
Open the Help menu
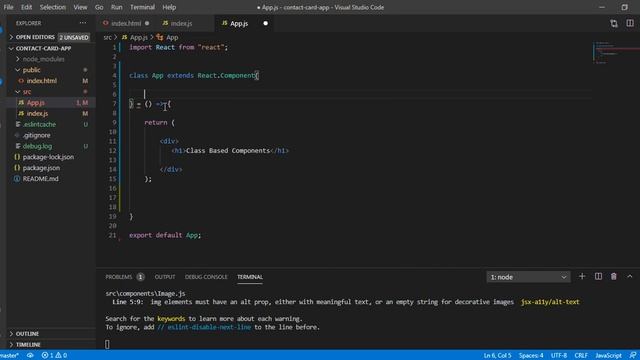click(169, 7)
